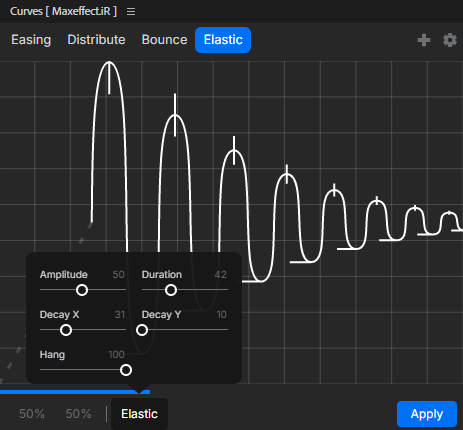Click the Apply button
Image resolution: width=463 pixels, height=430 pixels.
pos(427,414)
